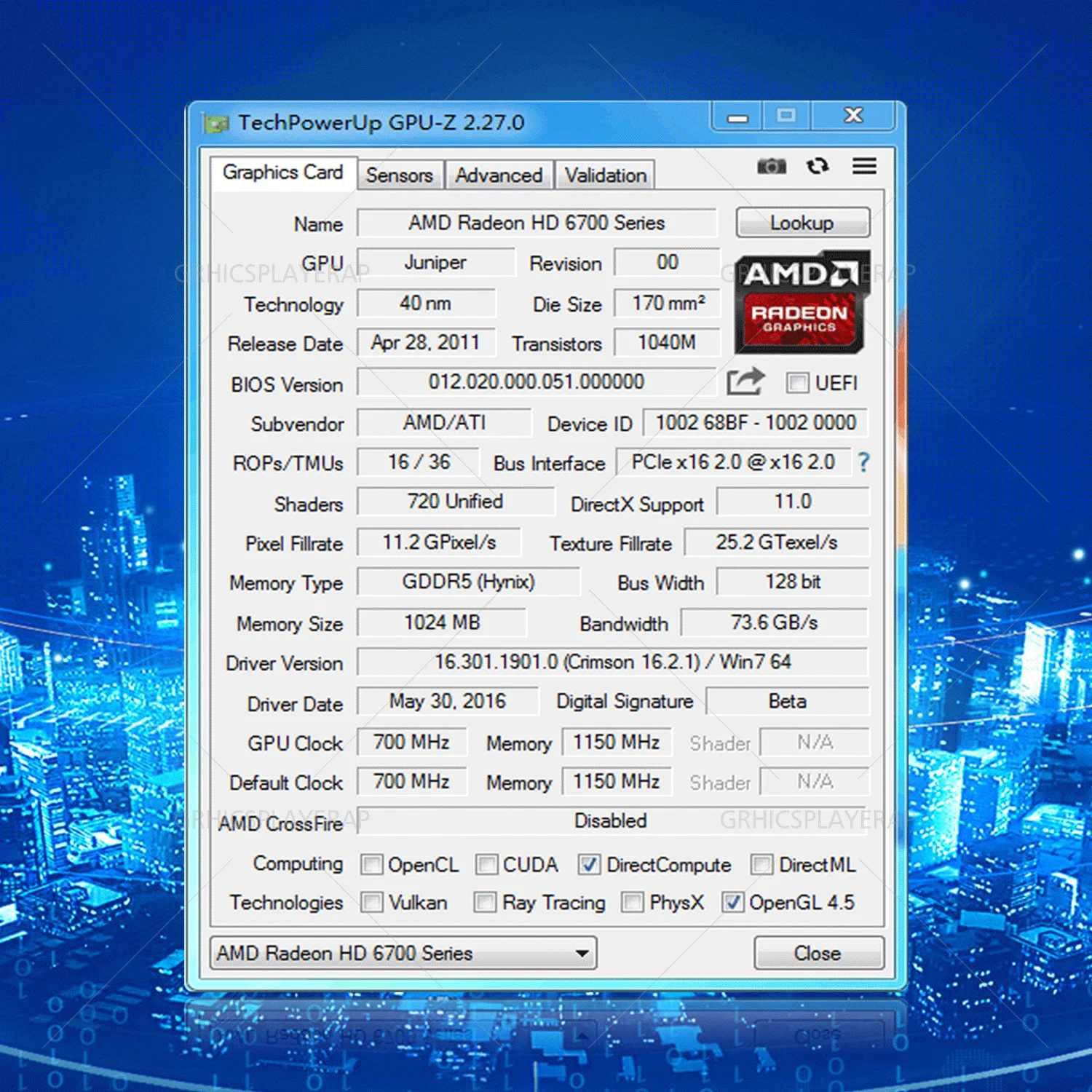Switch to the Sensors tab
Viewport: 1092px width, 1092px height.
click(400, 175)
